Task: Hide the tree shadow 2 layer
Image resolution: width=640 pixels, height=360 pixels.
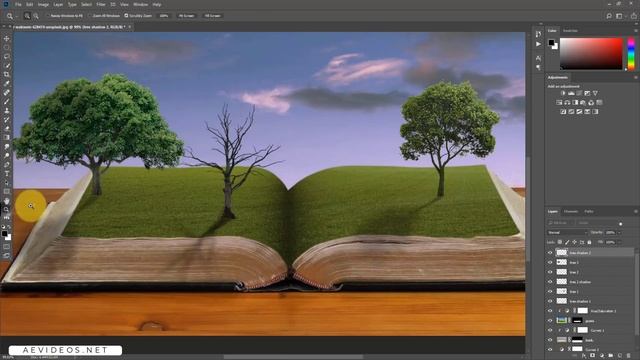Action: coord(550,253)
